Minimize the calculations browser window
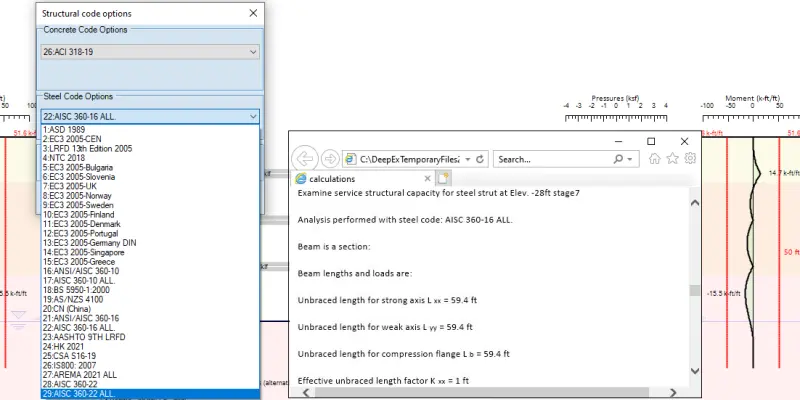The height and width of the screenshot is (400, 800). coord(618,141)
